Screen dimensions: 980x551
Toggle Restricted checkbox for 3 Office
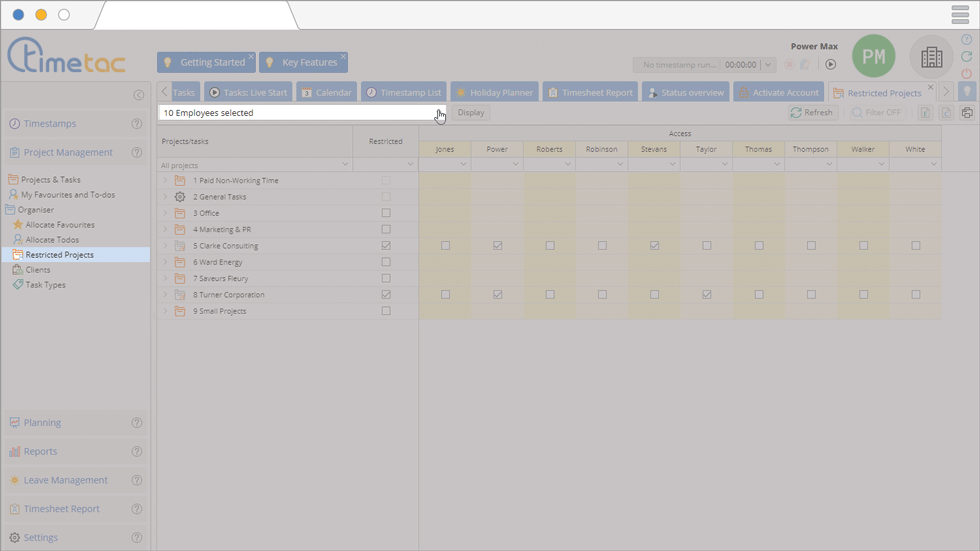[x=386, y=213]
